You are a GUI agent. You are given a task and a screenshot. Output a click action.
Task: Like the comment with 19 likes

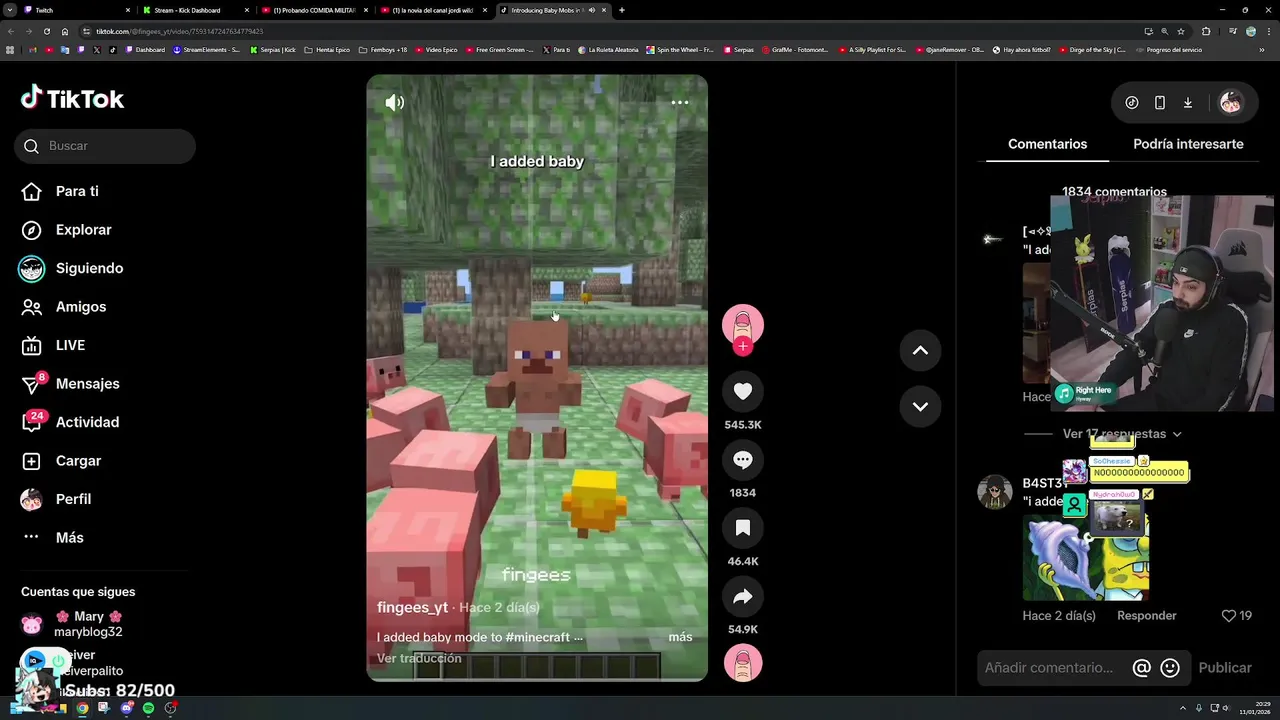(1229, 616)
